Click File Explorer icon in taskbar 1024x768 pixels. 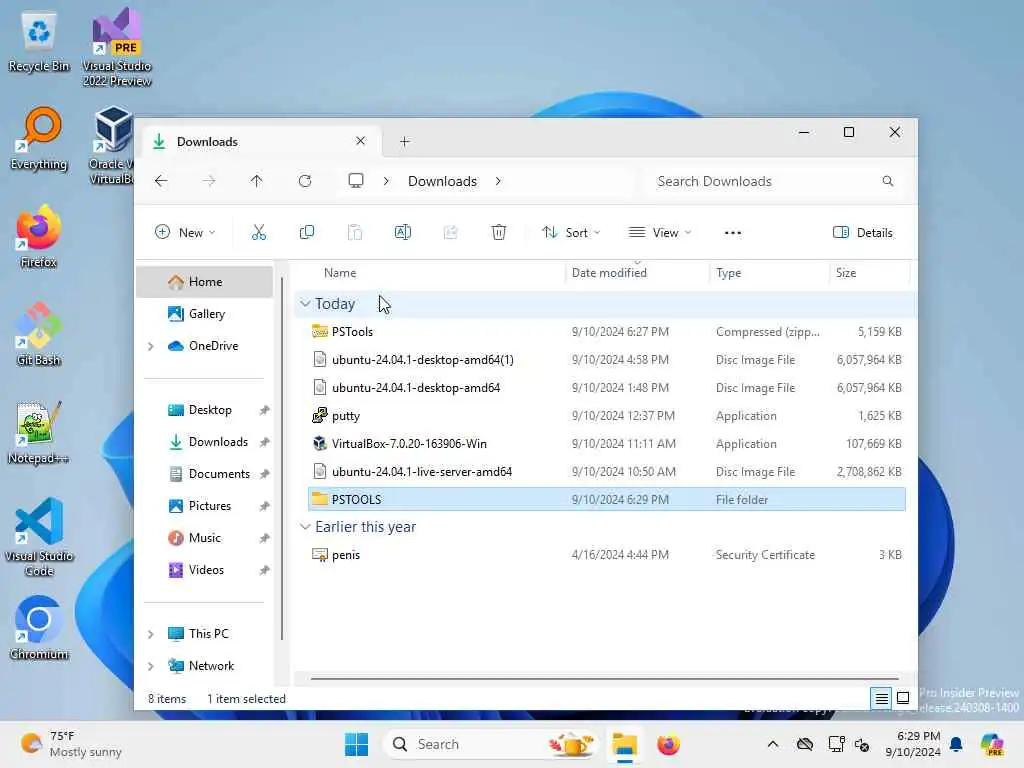point(624,744)
